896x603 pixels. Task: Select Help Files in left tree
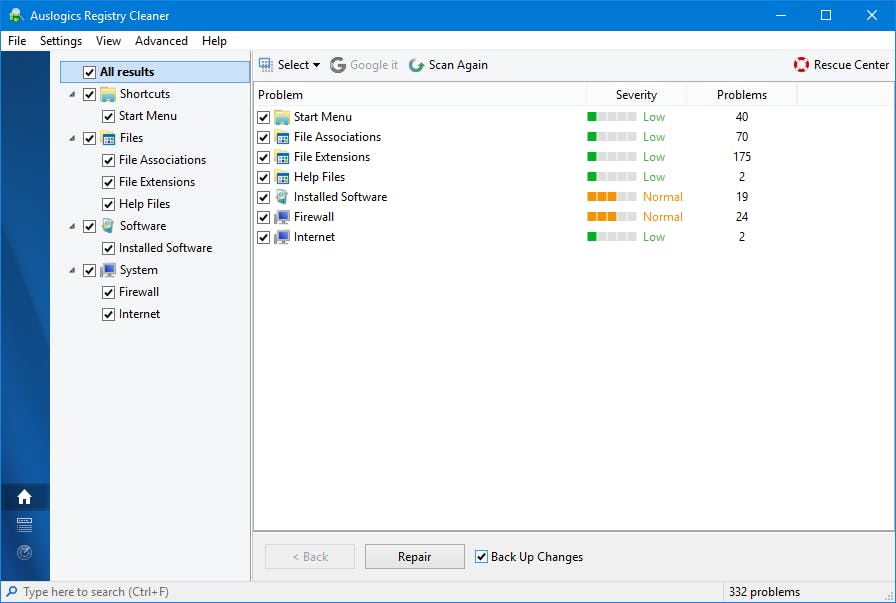[145, 204]
